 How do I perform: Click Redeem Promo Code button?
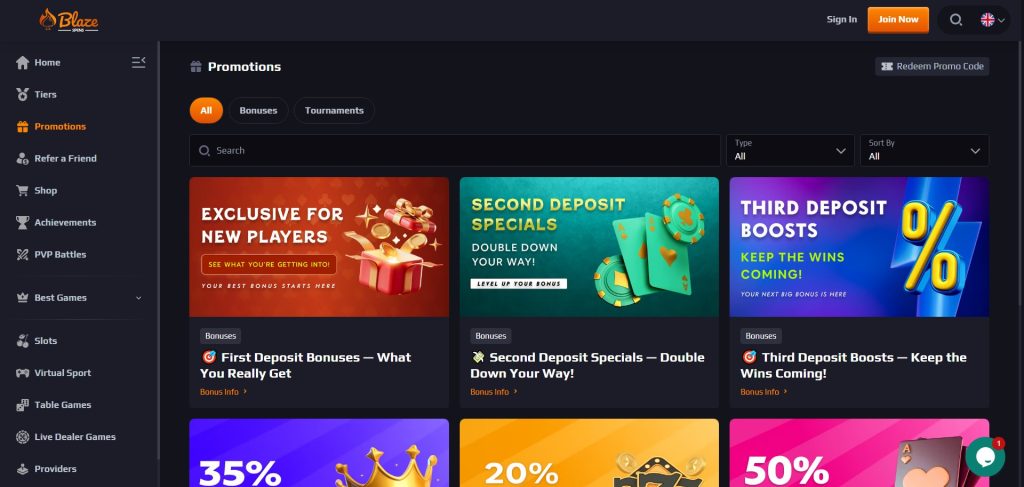[x=932, y=67]
